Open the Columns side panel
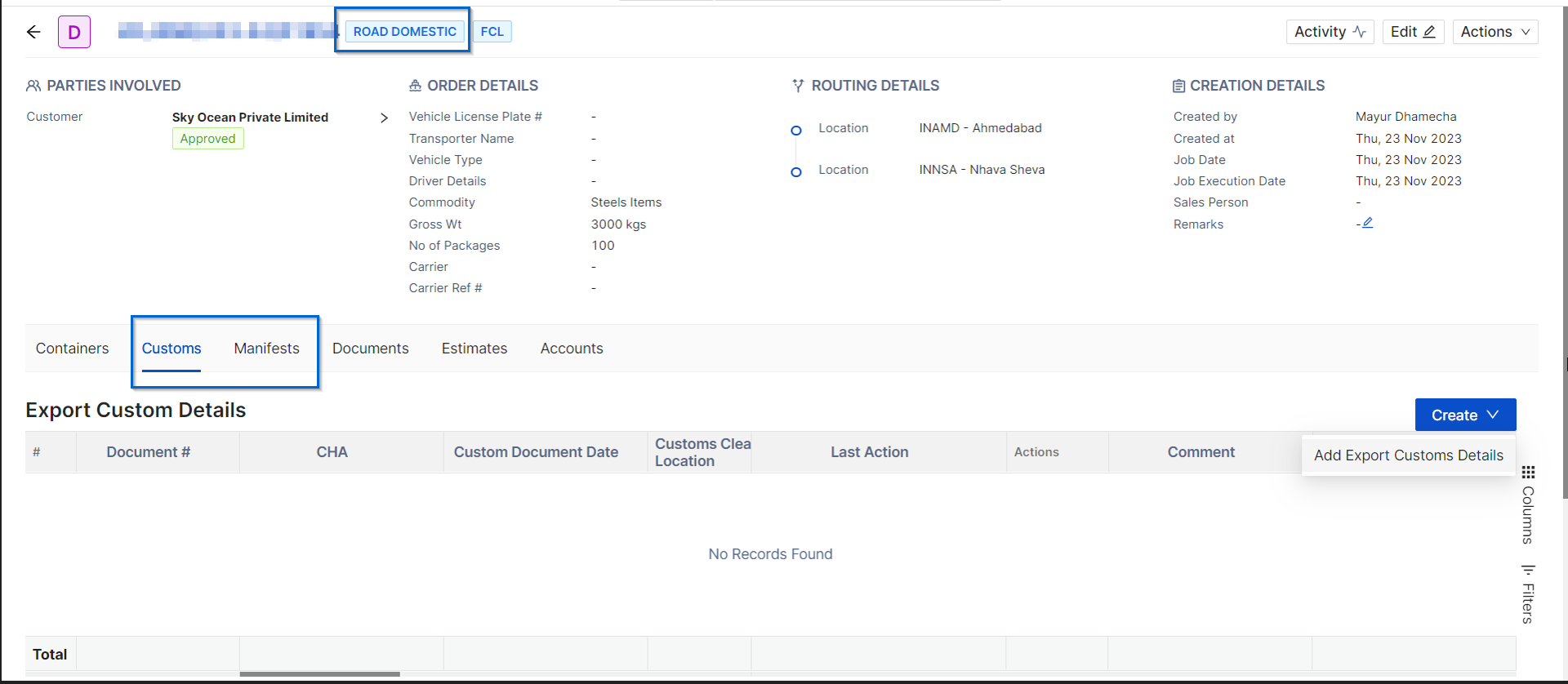 (x=1528, y=506)
